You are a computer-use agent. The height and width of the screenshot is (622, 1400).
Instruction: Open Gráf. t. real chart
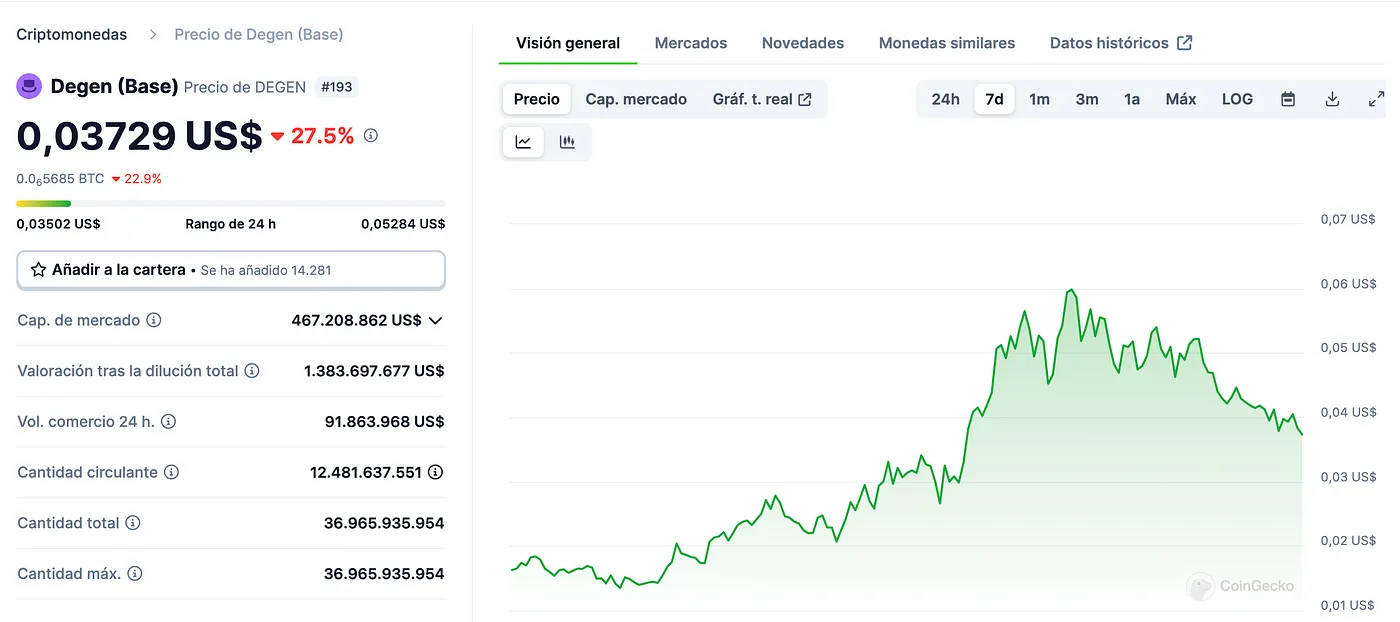point(762,99)
